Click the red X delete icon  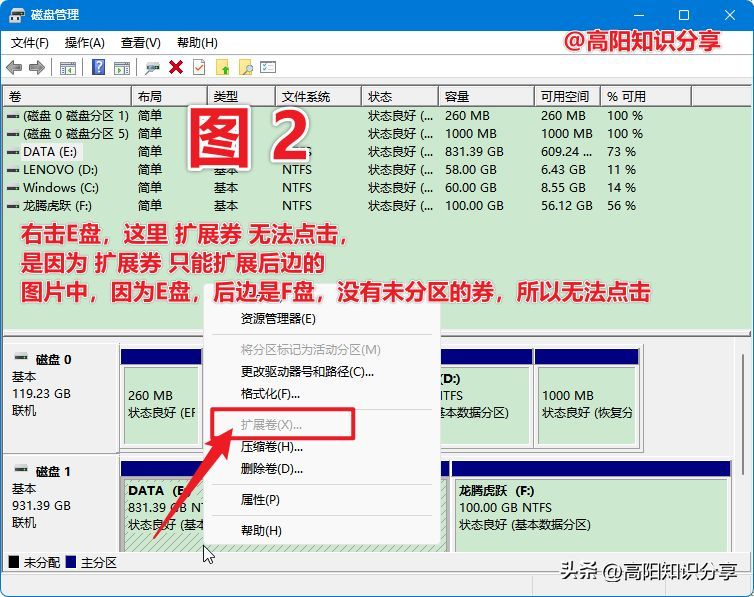176,67
